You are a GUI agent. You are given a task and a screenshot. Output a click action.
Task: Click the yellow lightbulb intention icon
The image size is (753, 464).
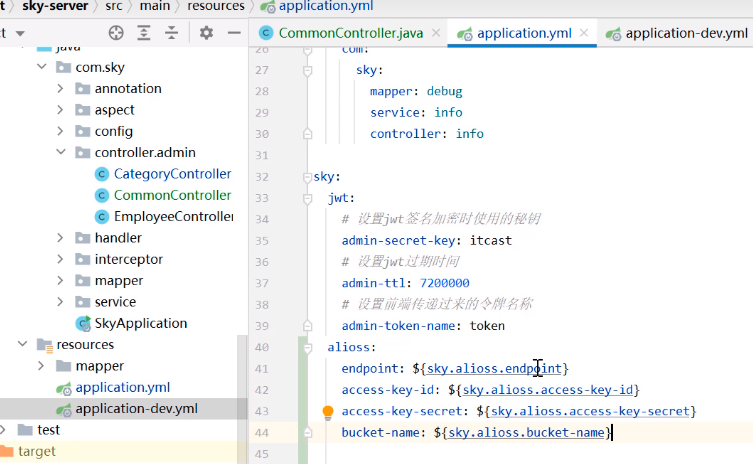pos(327,411)
